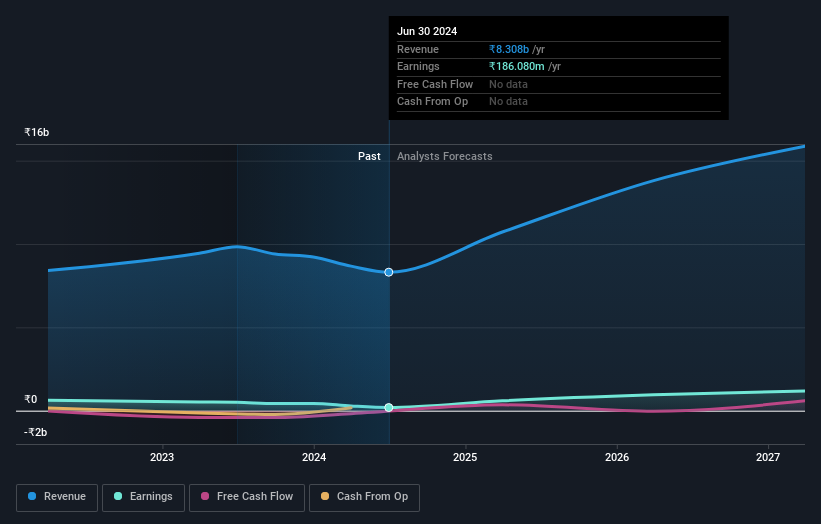Toggle the Free Cash Flow legend button
Viewport: 821px width, 524px height.
pyautogui.click(x=247, y=497)
